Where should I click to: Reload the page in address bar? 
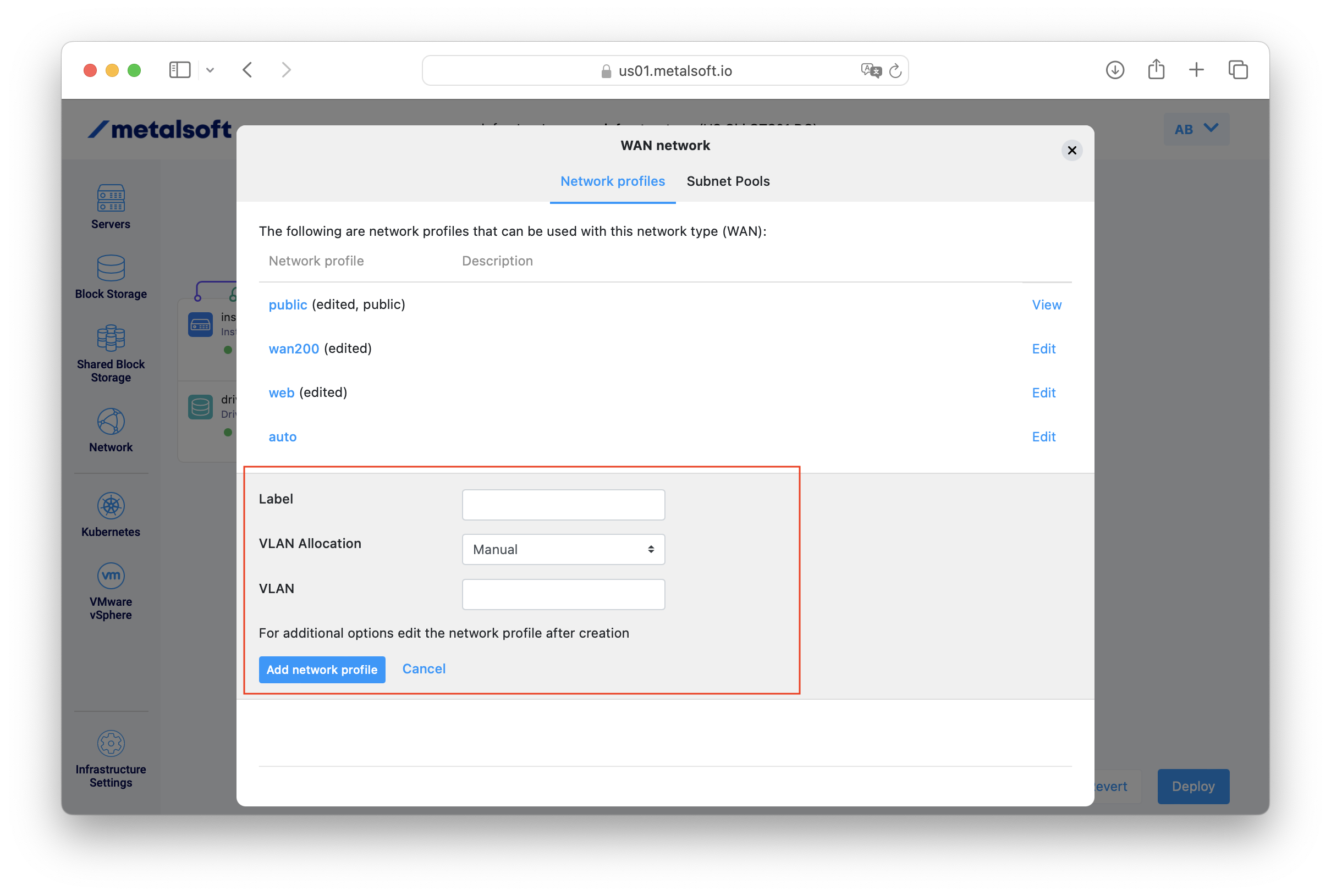pyautogui.click(x=895, y=71)
